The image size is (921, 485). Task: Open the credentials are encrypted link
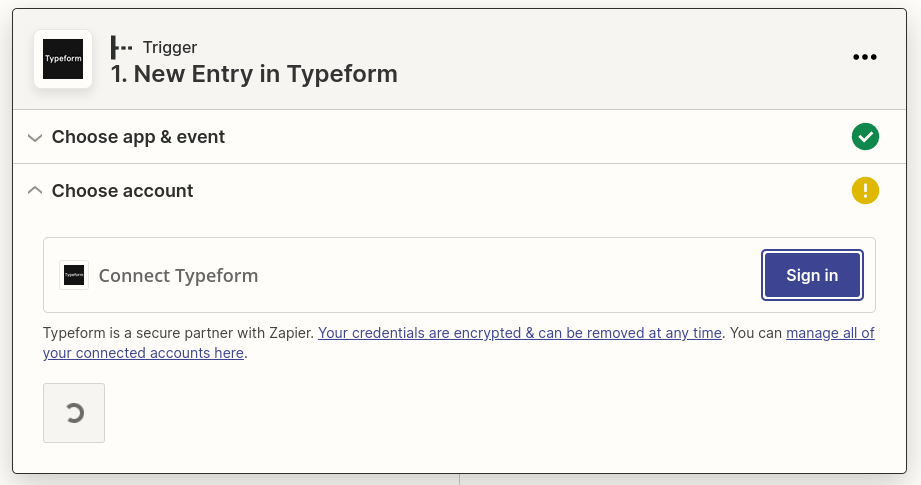click(520, 333)
